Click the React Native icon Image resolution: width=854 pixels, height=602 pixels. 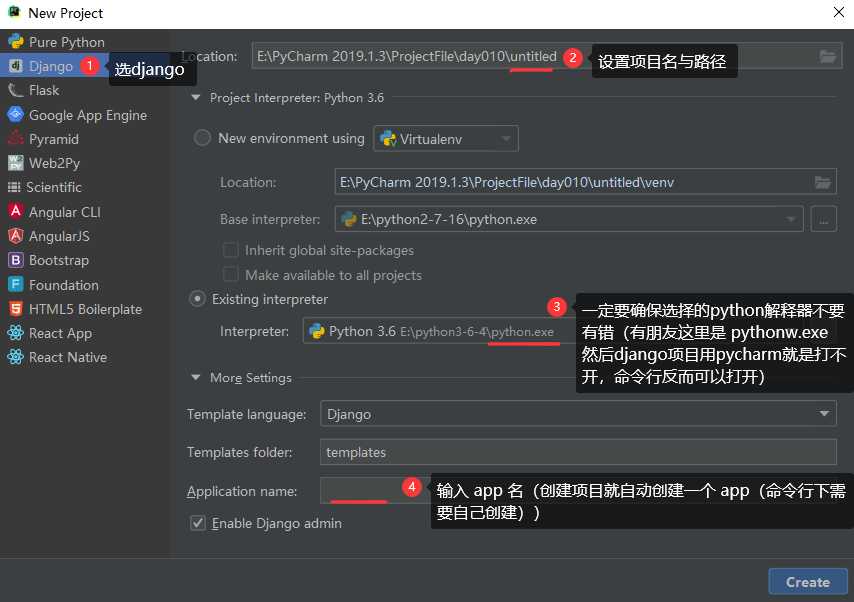(16, 357)
